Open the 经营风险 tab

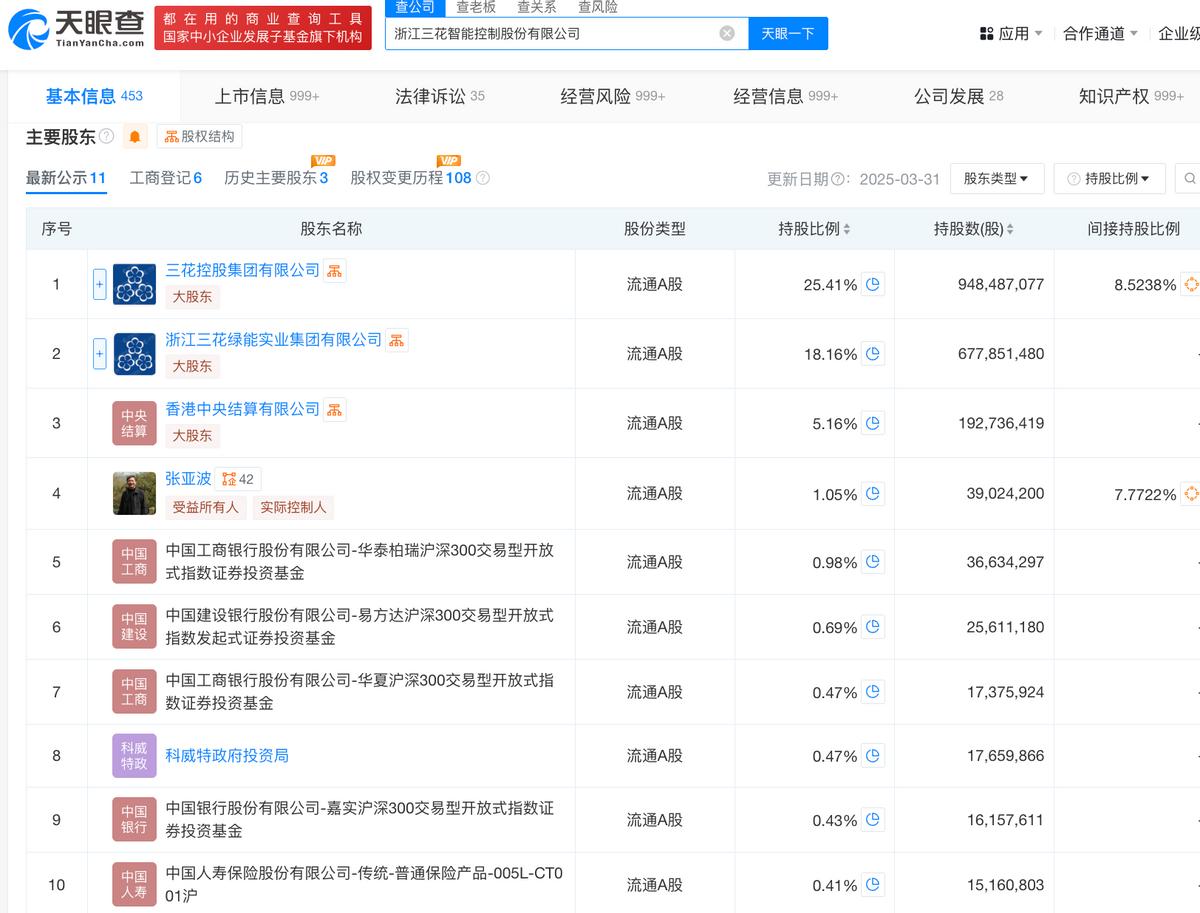(613, 96)
